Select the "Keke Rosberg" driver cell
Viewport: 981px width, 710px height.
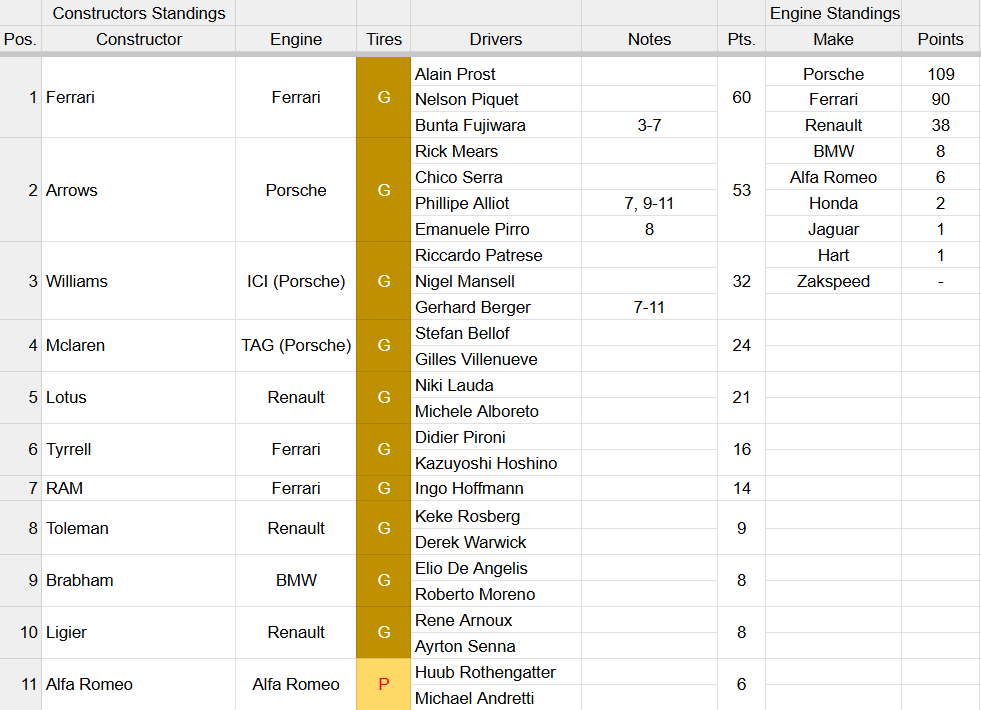pos(496,516)
